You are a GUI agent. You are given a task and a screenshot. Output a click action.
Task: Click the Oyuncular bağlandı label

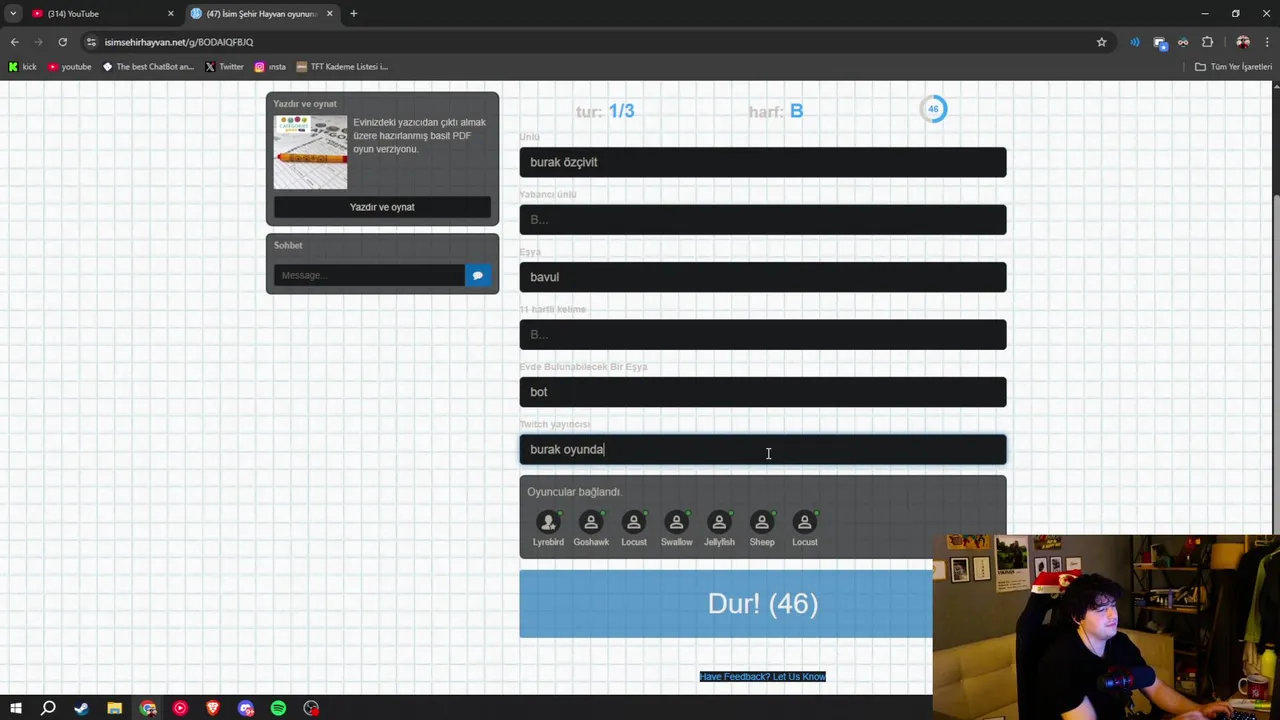(x=574, y=492)
